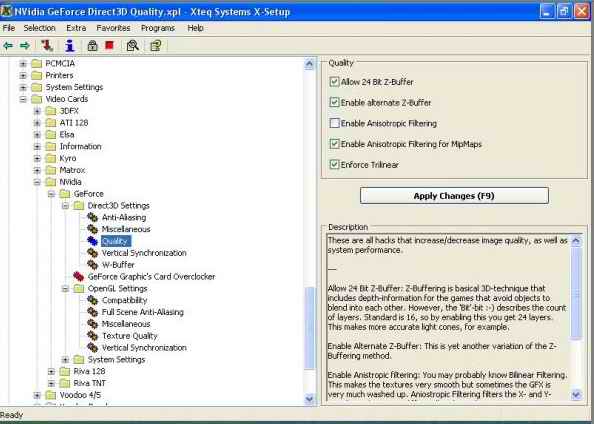Click the GeForce folder icon

click(65, 194)
